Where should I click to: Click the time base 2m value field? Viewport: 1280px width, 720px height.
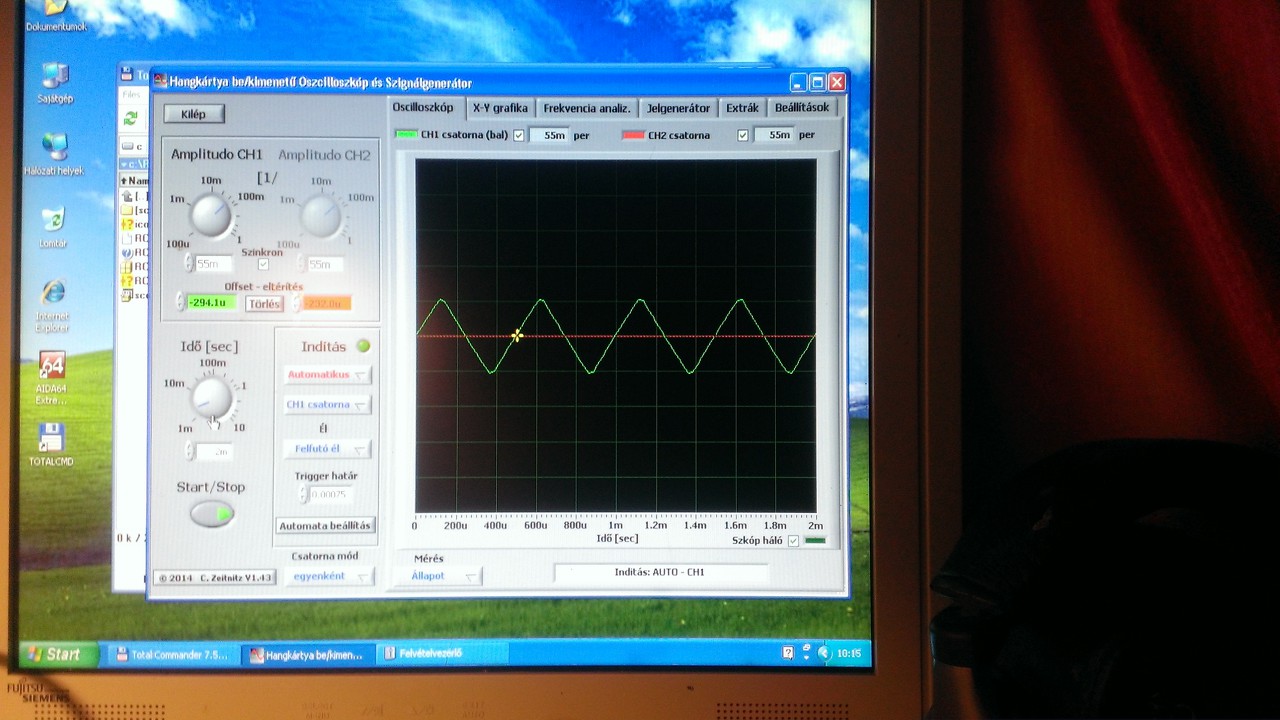point(213,452)
